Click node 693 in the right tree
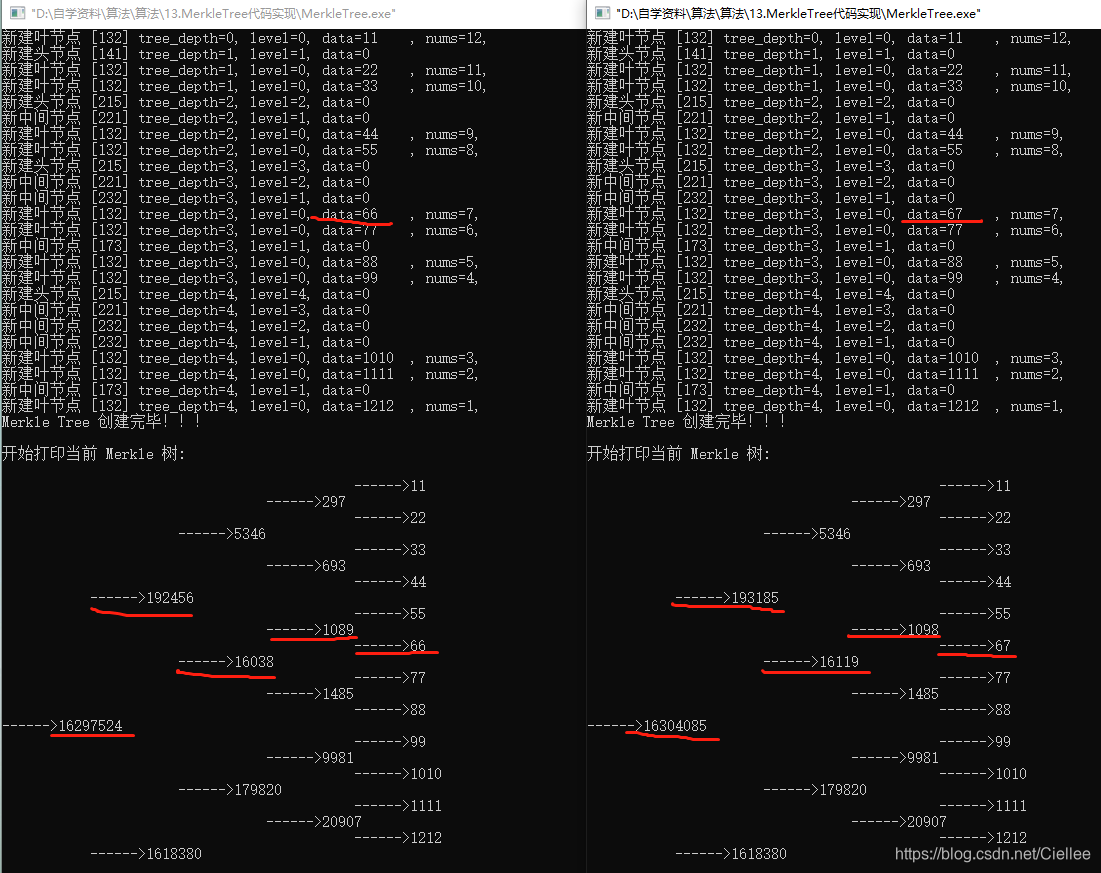The width and height of the screenshot is (1101, 873). pos(918,565)
